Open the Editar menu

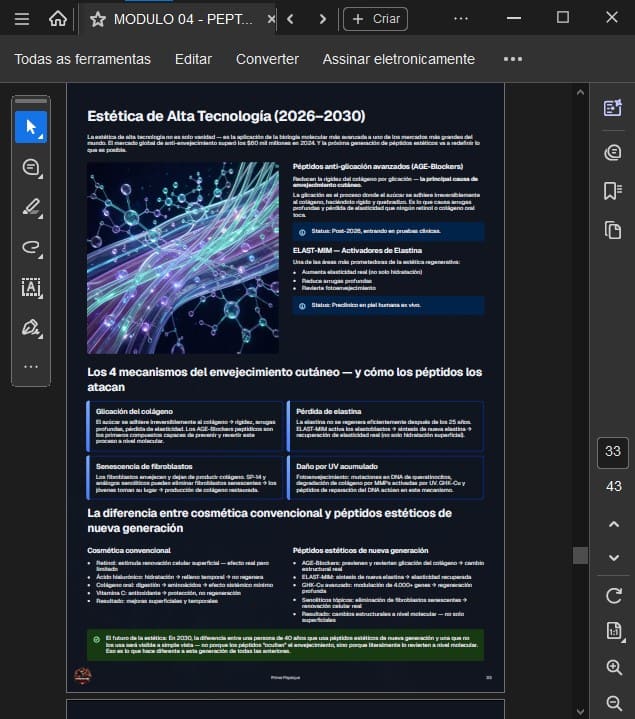[193, 59]
